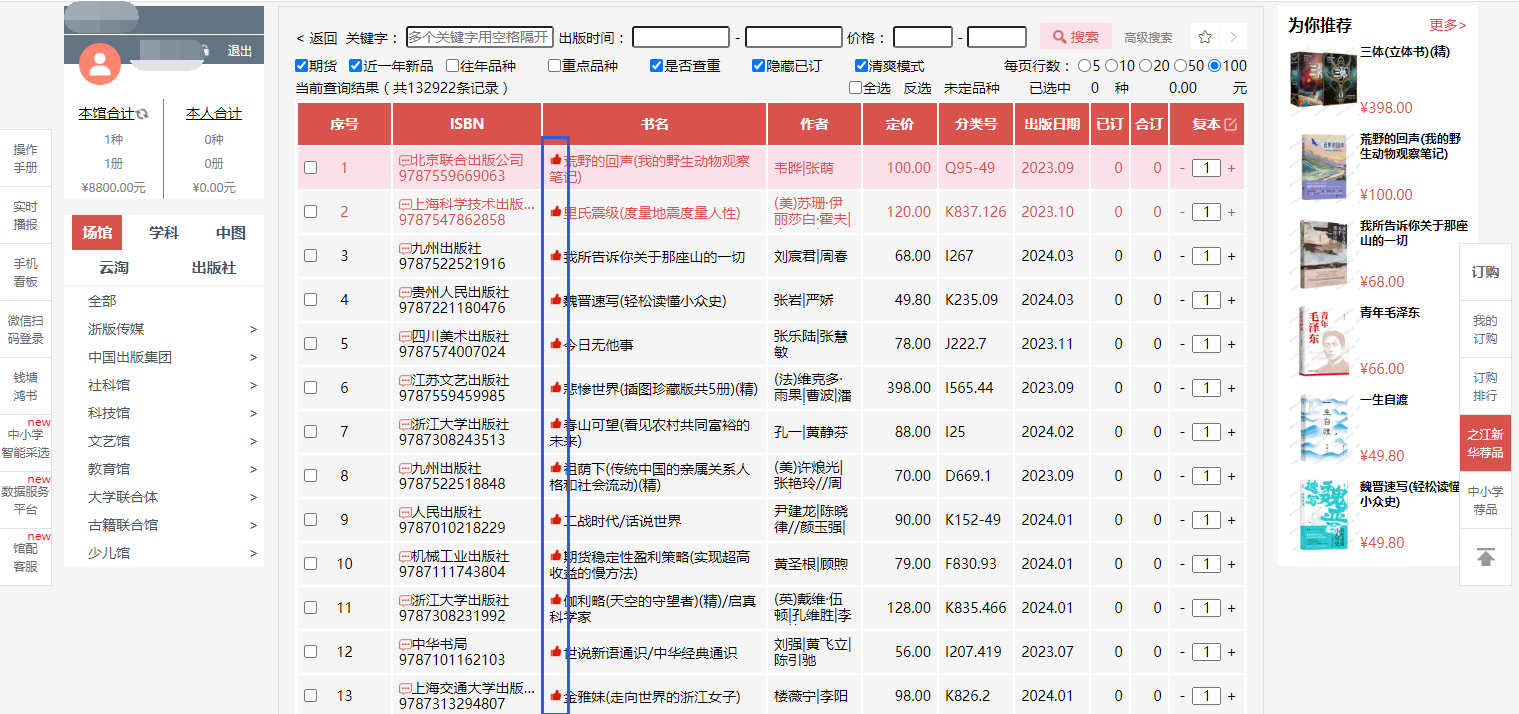1519x714 pixels.
Task: Enable the 重点品种 checkbox
Action: click(x=554, y=66)
